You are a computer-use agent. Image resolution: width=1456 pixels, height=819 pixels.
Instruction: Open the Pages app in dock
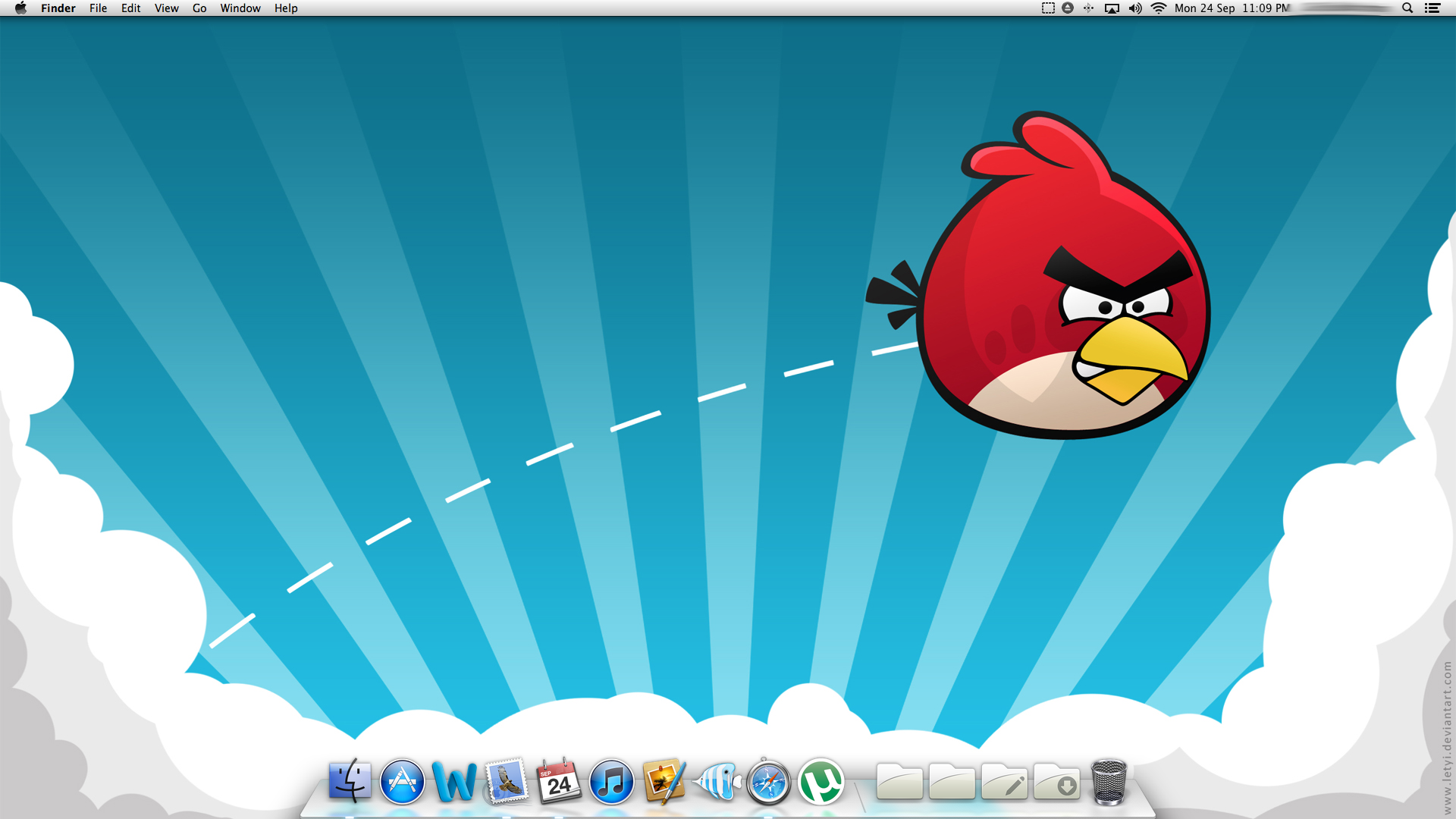(664, 782)
